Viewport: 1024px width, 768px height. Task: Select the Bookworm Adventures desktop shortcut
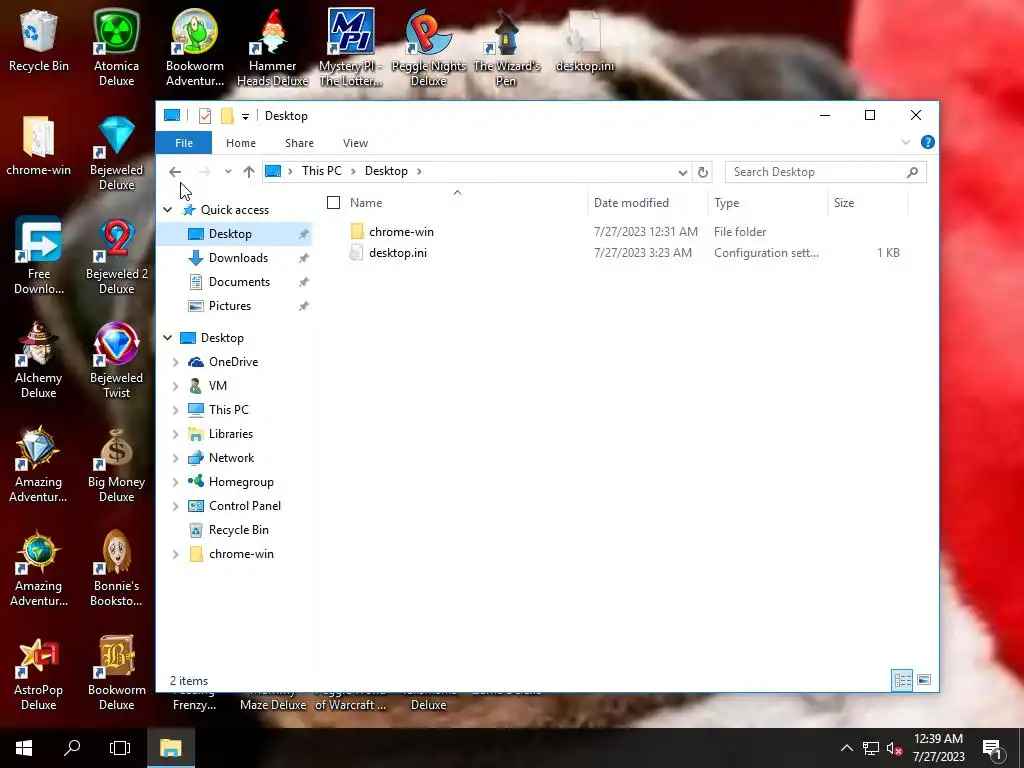point(195,48)
